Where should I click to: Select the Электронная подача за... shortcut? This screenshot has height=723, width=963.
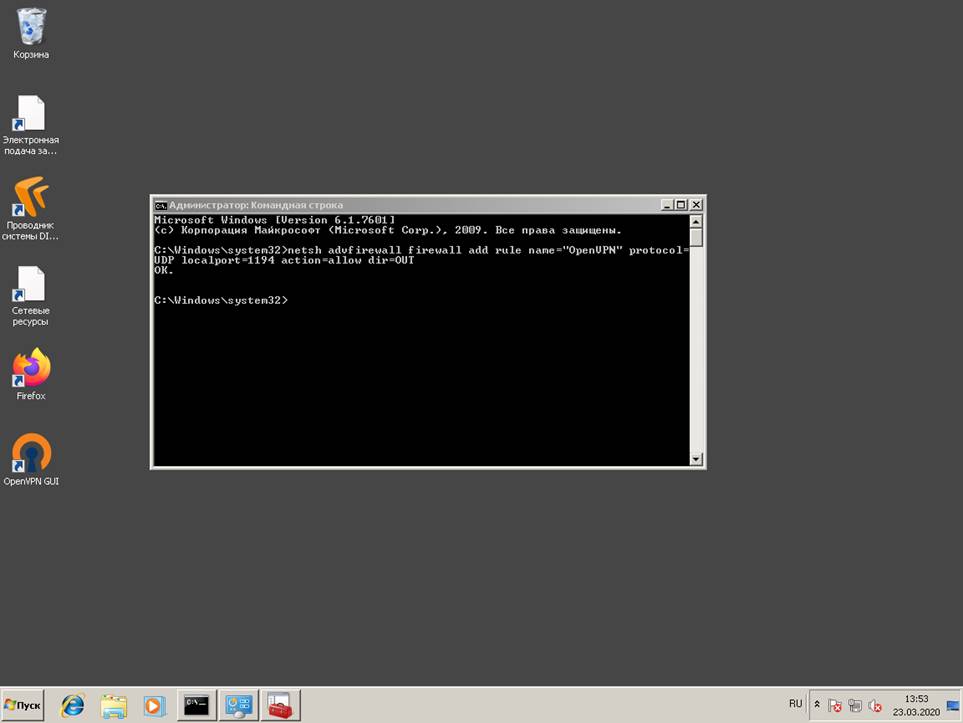click(x=31, y=125)
